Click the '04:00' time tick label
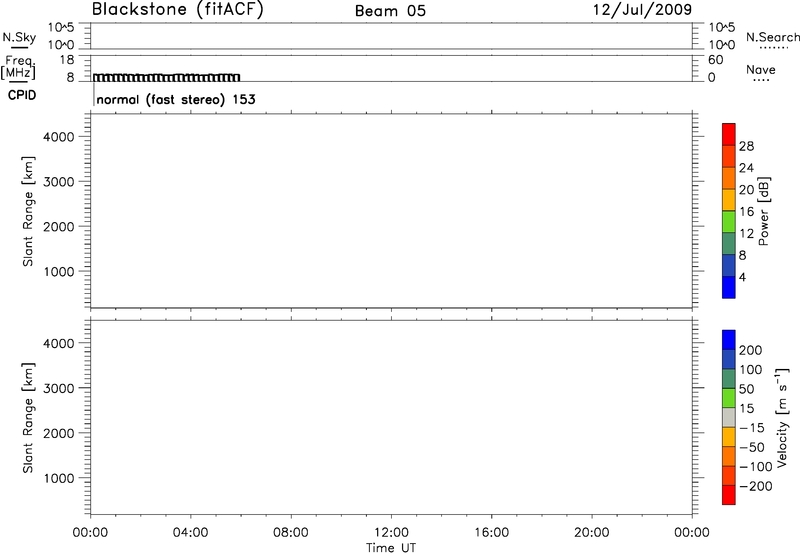Viewport: 800px width, 554px height. pyautogui.click(x=191, y=533)
